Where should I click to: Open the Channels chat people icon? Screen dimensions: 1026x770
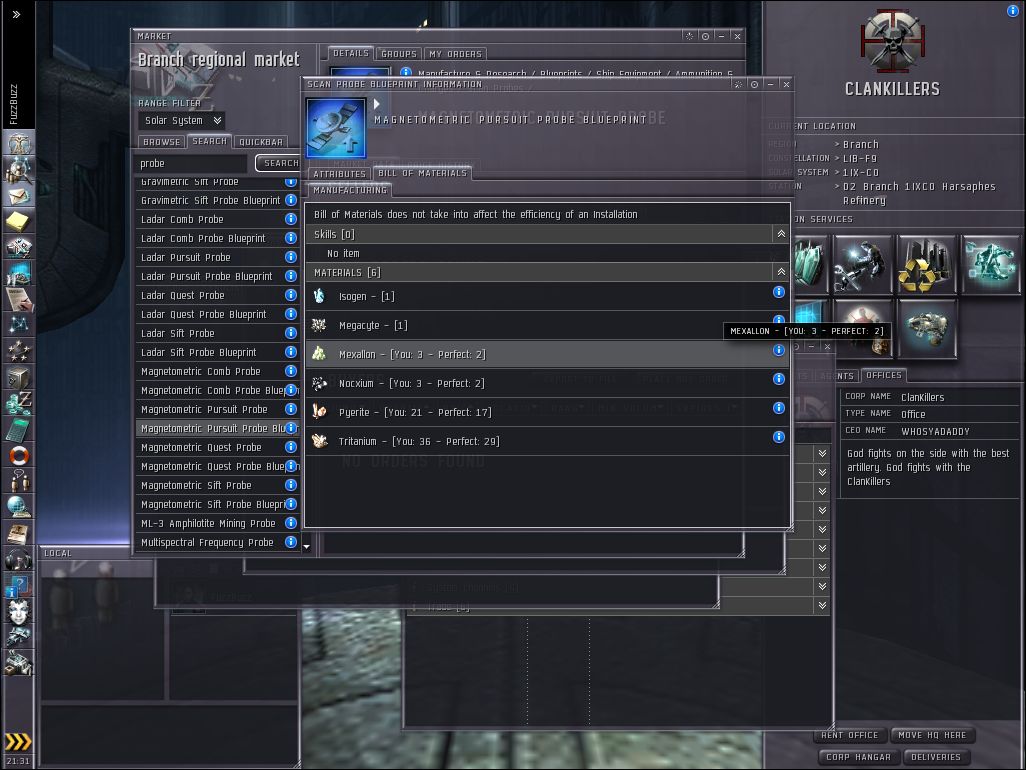coord(18,481)
